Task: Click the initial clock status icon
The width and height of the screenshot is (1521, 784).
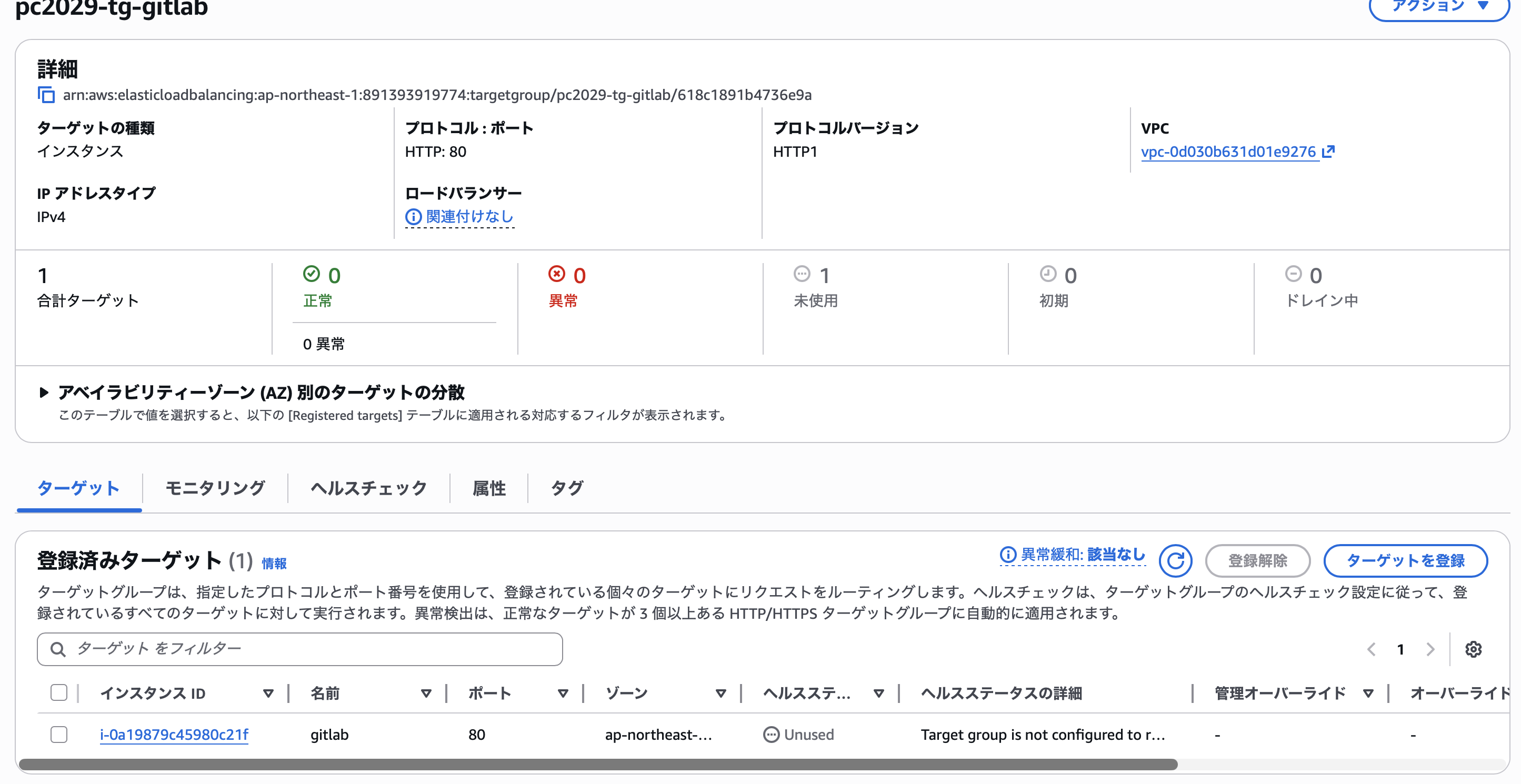Action: [1047, 274]
